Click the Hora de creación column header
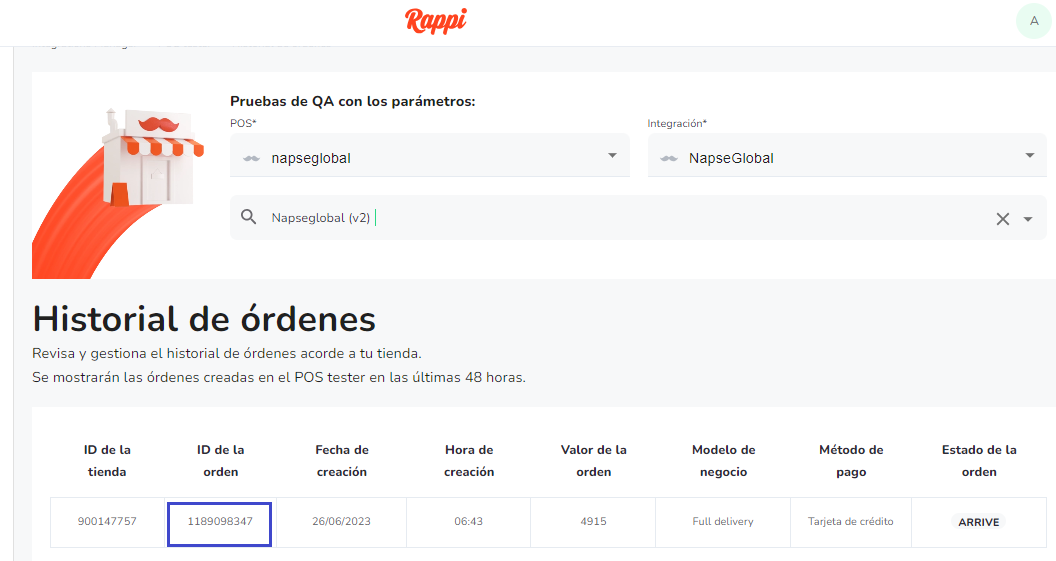 [469, 461]
